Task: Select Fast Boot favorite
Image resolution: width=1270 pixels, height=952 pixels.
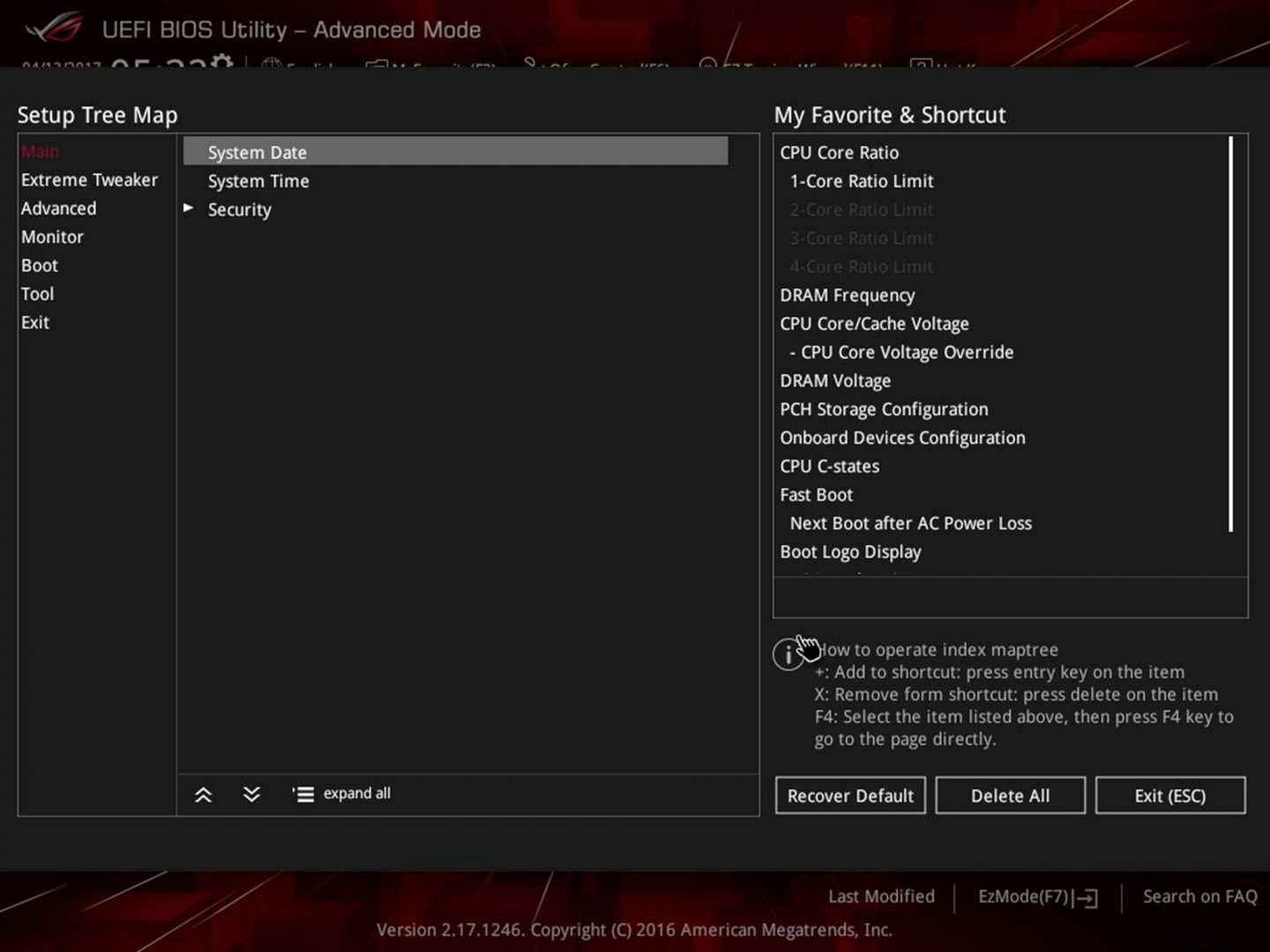Action: [816, 495]
